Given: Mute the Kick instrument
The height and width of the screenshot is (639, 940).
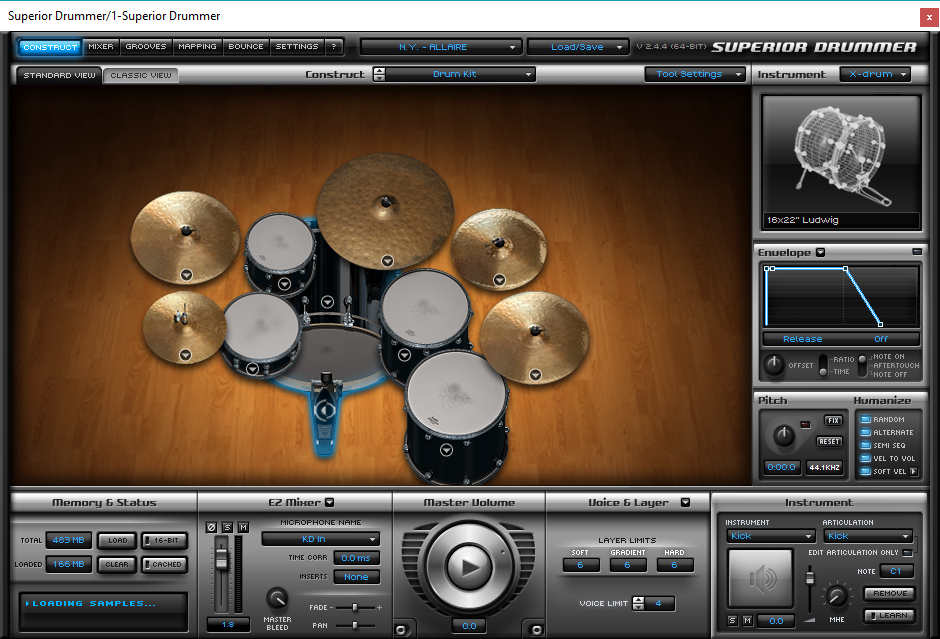Looking at the screenshot, I should [747, 621].
